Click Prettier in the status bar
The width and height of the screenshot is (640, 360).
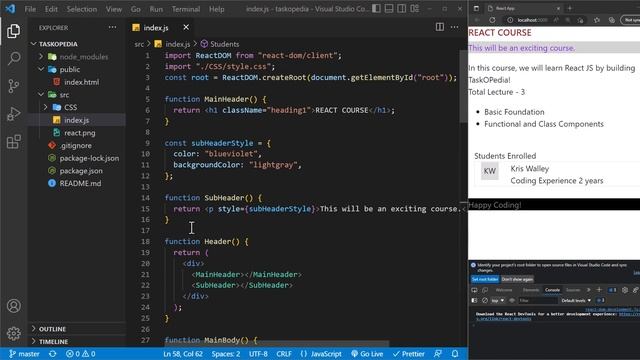click(409, 354)
